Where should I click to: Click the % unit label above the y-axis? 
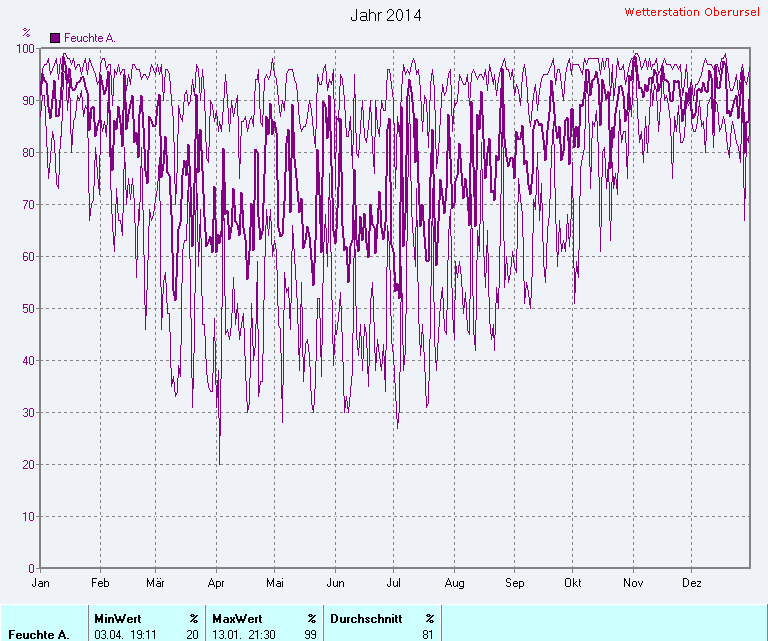click(26, 32)
